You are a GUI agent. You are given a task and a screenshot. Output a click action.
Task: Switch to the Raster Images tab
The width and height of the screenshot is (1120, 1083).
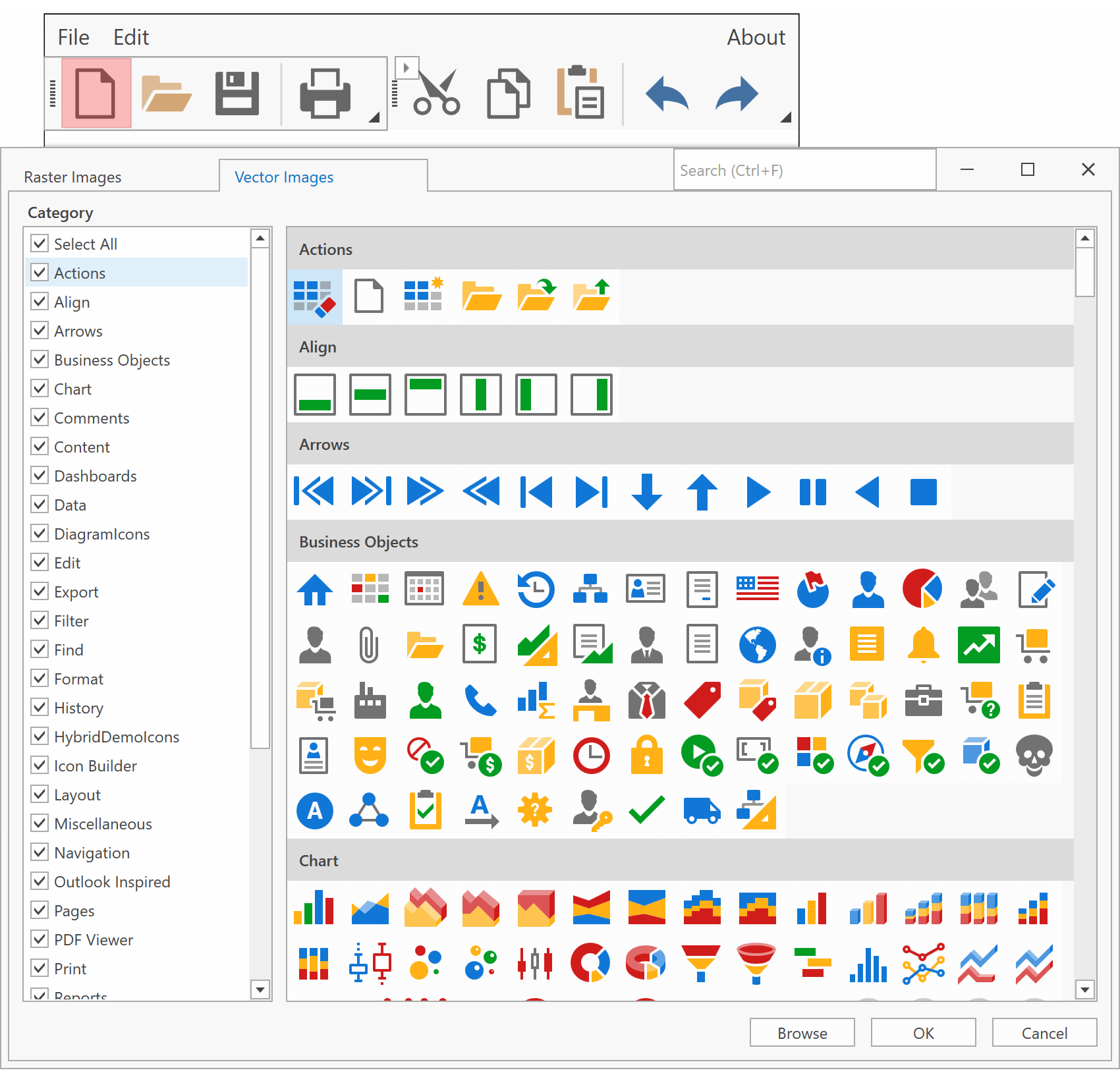click(72, 177)
